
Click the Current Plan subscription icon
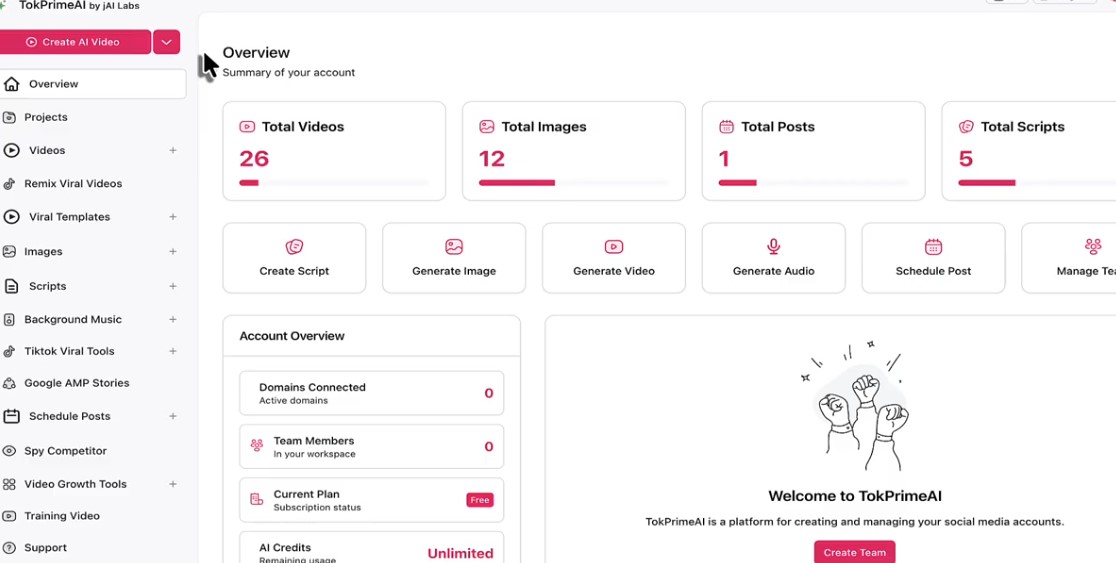[257, 500]
